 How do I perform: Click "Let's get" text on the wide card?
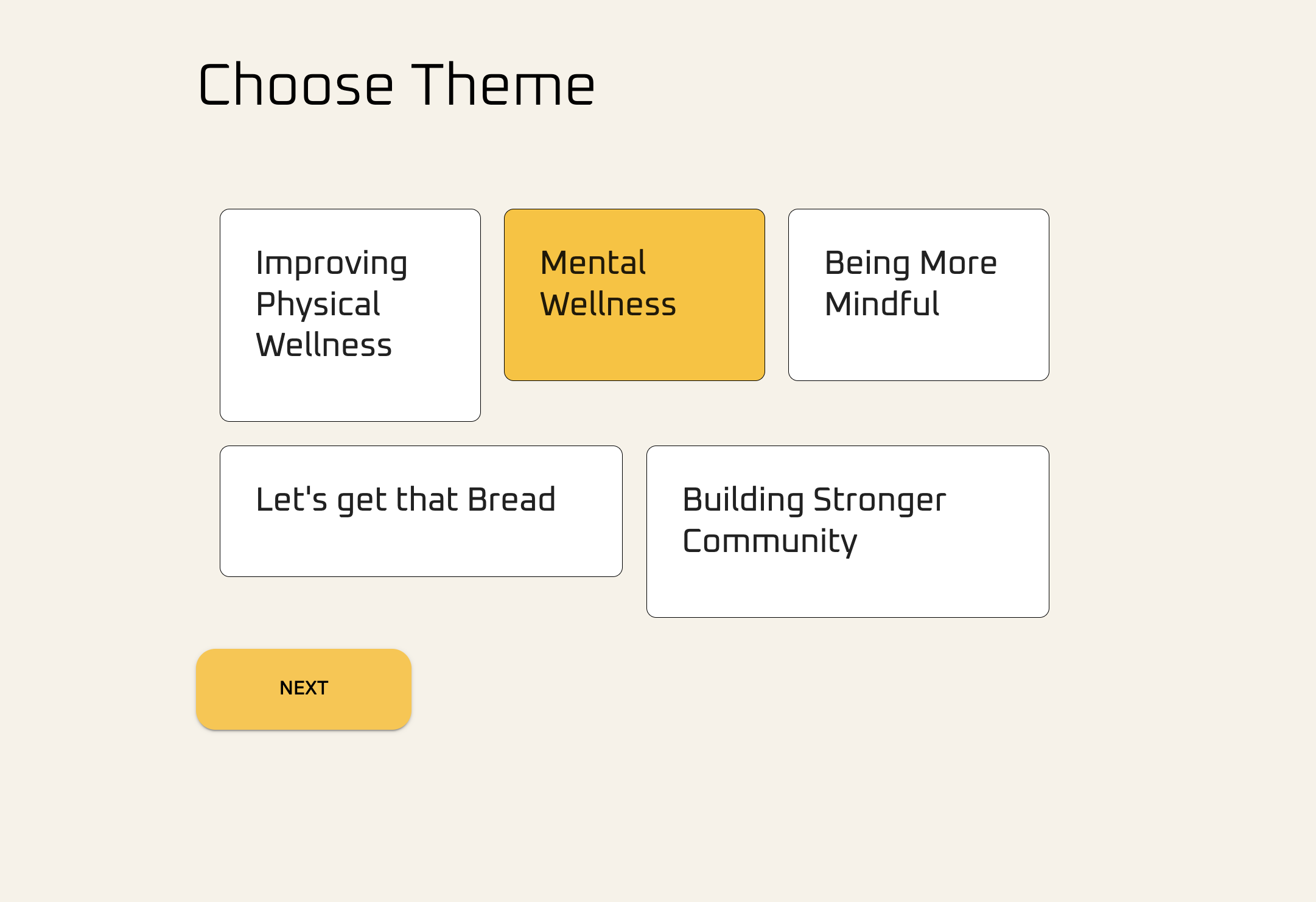[x=322, y=501]
